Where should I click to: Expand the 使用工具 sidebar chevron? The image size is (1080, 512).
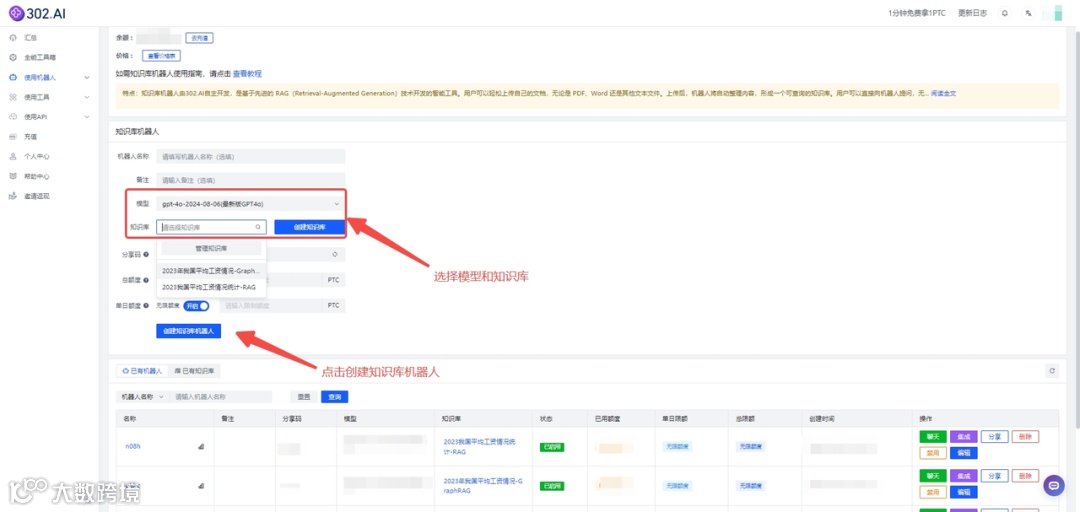[87, 97]
